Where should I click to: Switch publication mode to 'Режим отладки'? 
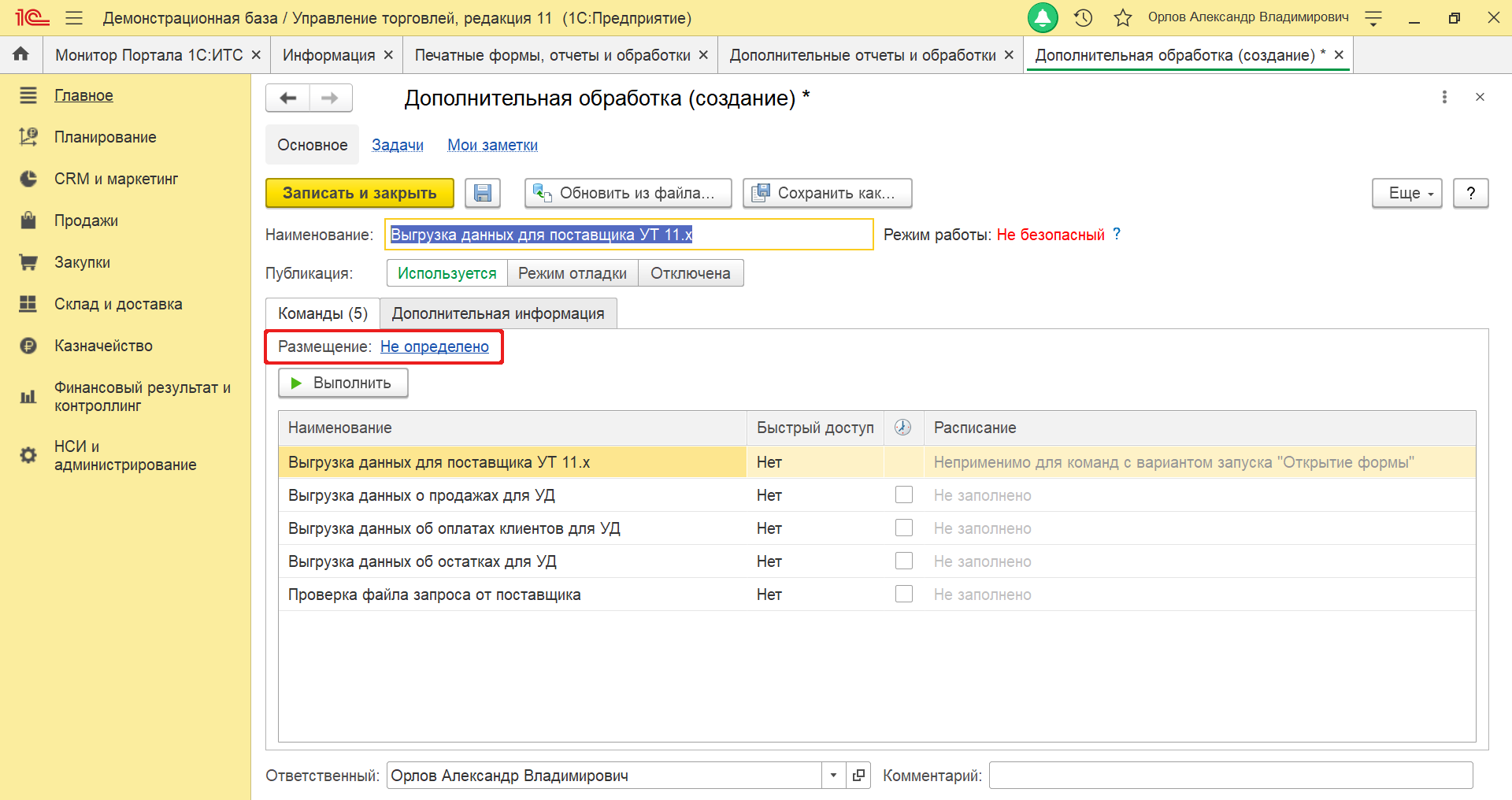point(573,272)
